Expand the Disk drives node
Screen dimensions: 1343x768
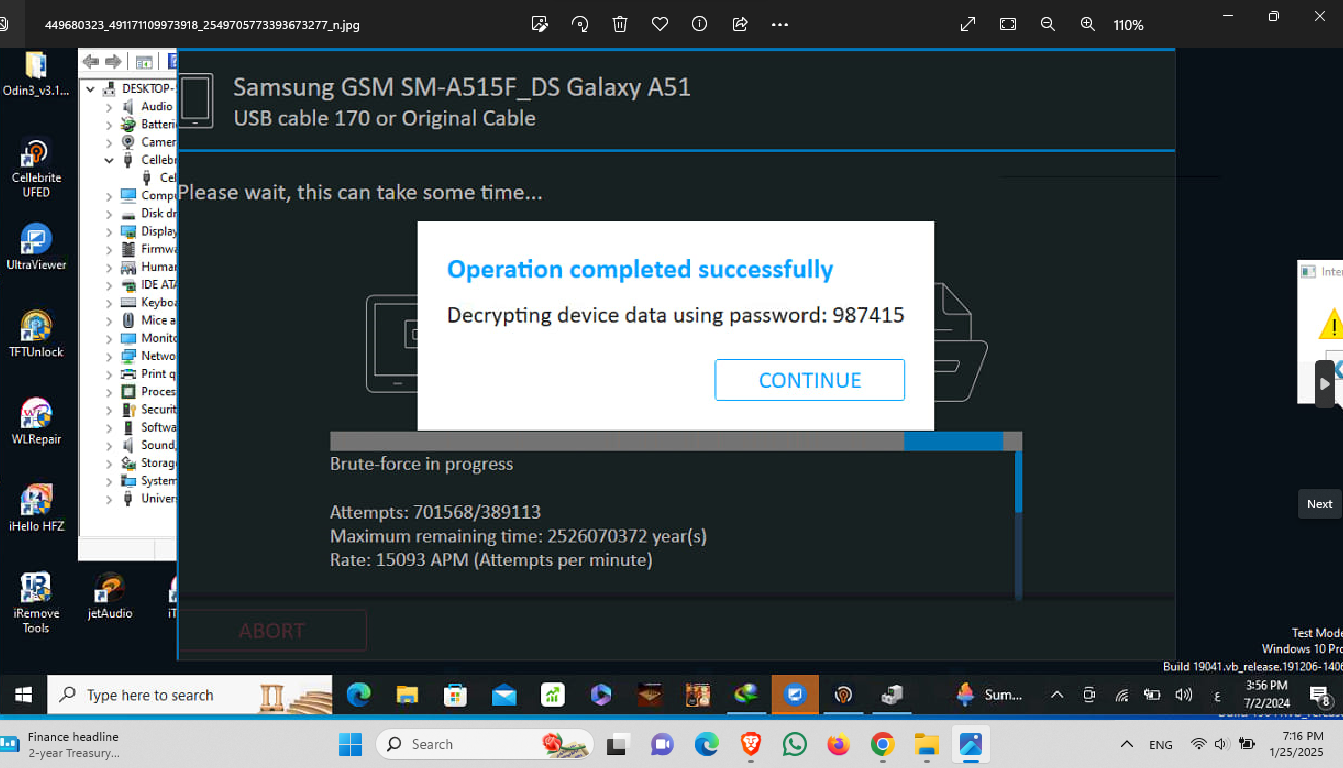coord(109,213)
